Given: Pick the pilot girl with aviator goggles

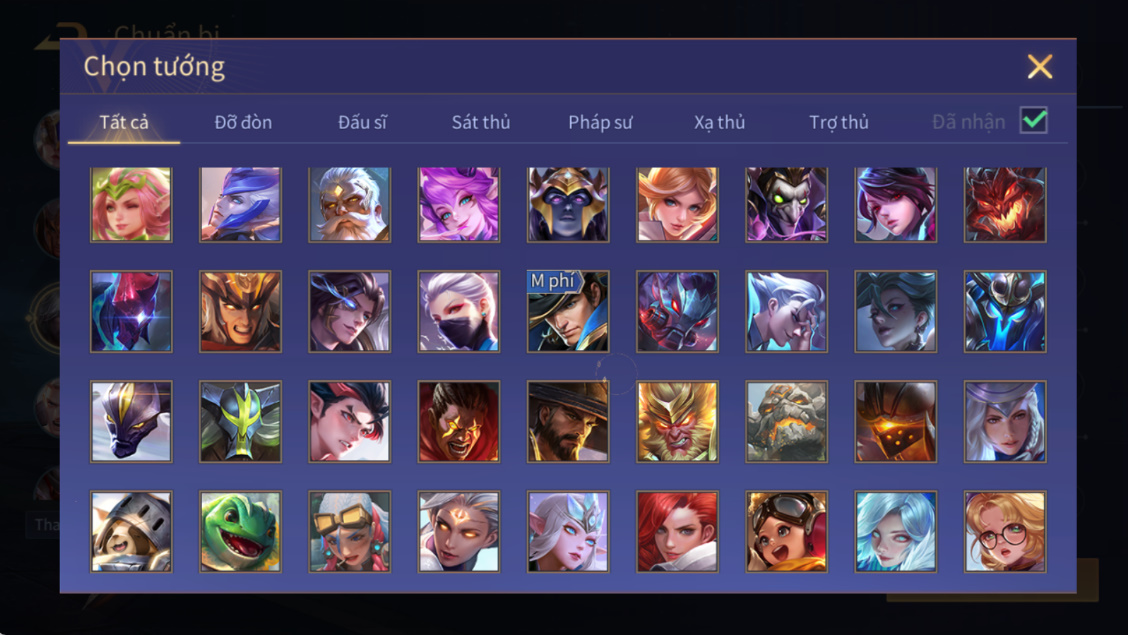Looking at the screenshot, I should click(x=786, y=531).
